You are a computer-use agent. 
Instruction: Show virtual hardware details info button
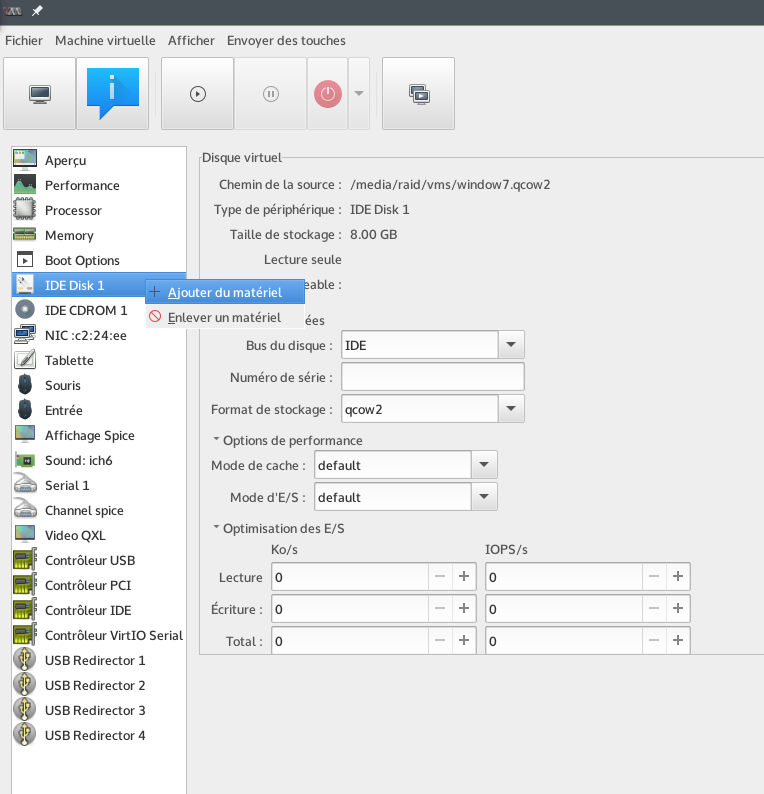click(x=112, y=94)
